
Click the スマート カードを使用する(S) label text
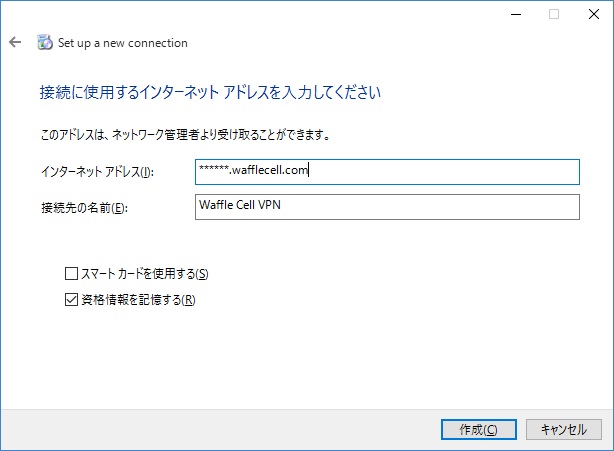144,274
